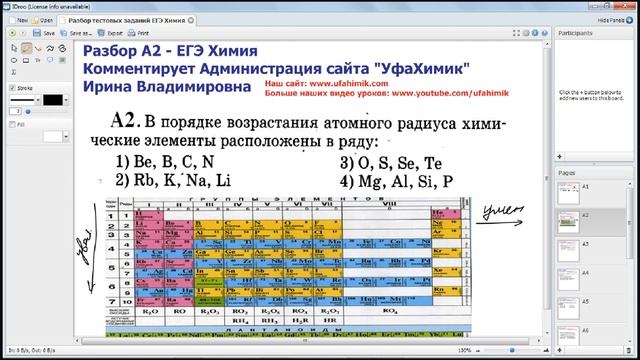Image resolution: width=640 pixels, height=360 pixels.
Task: Select the arrow pointer tool
Action: [14, 48]
